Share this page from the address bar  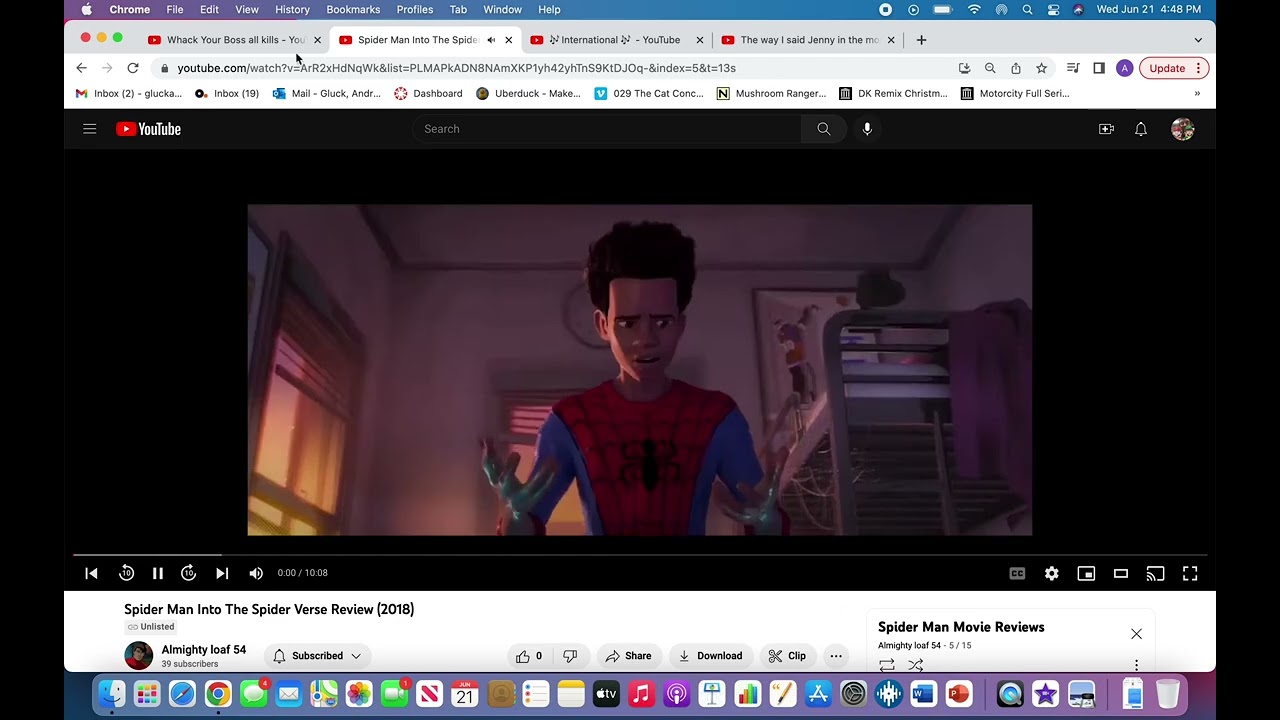[1016, 68]
